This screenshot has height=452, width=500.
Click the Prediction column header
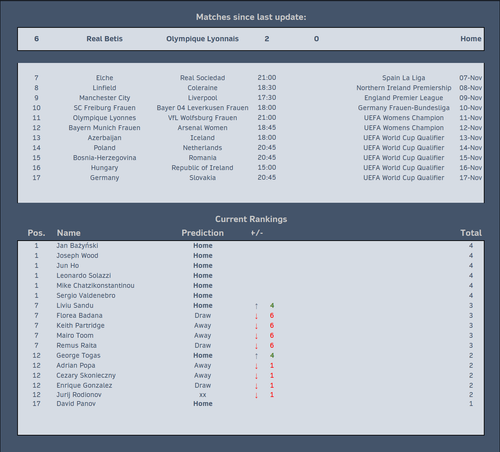pos(202,233)
